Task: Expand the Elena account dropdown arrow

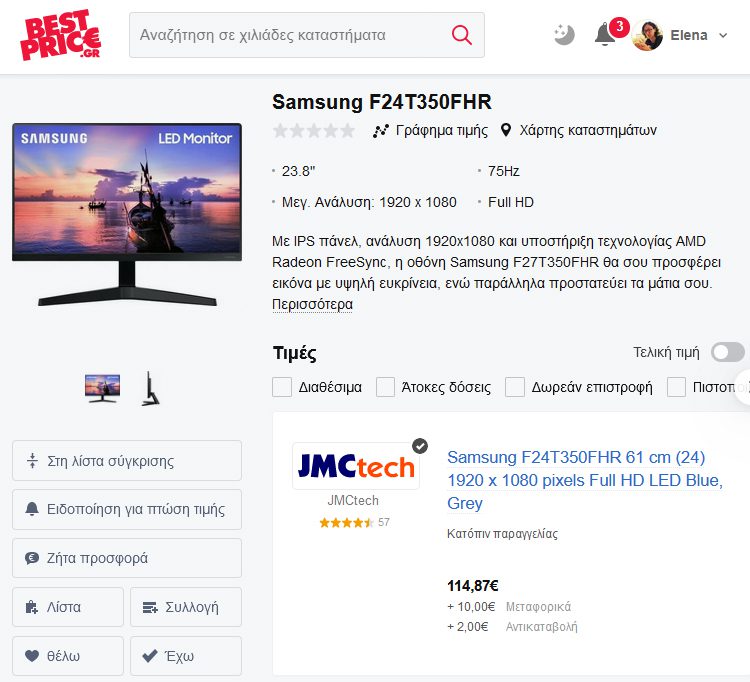Action: (x=723, y=35)
